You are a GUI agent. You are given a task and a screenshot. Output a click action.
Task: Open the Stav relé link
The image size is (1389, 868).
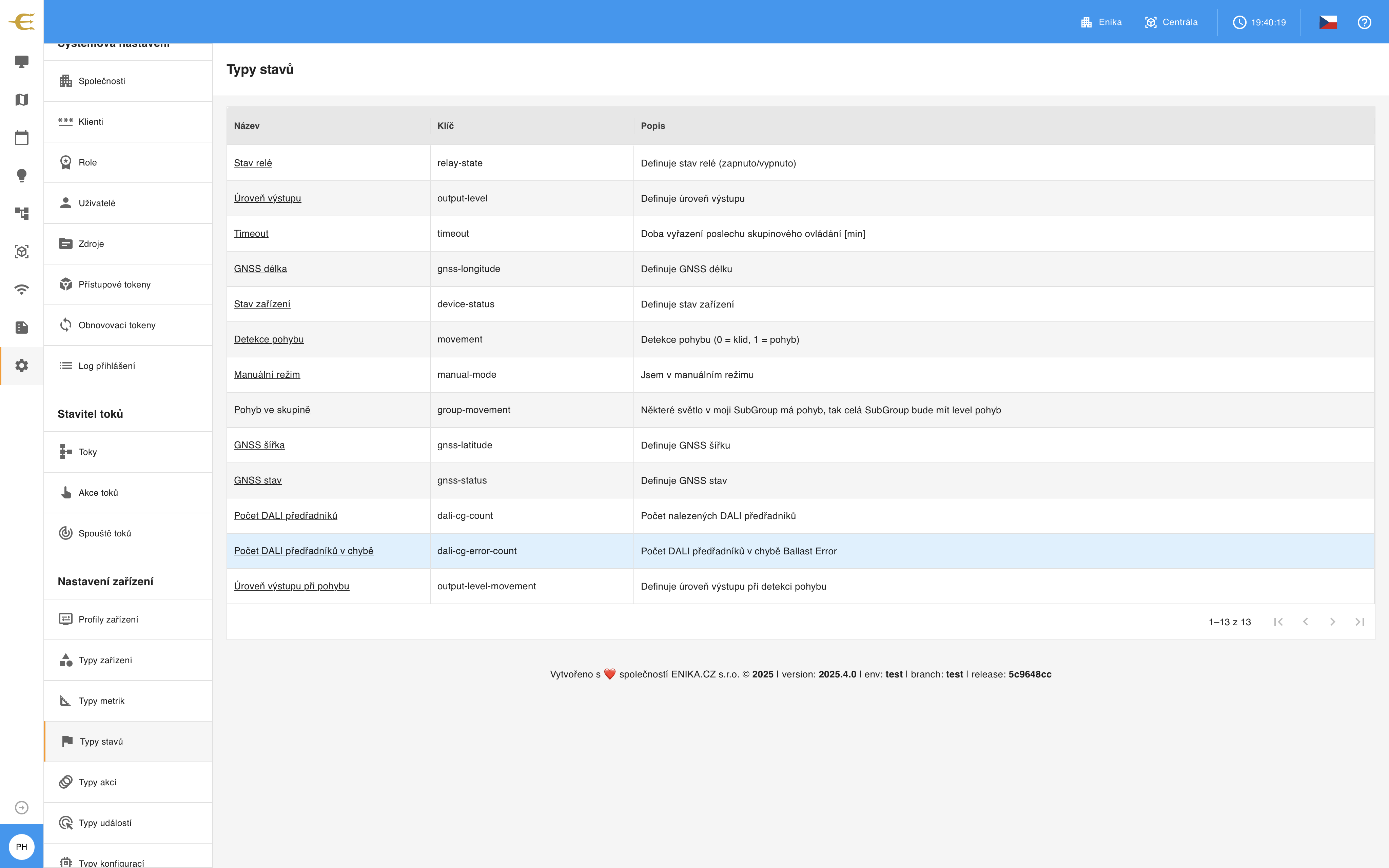(x=253, y=163)
